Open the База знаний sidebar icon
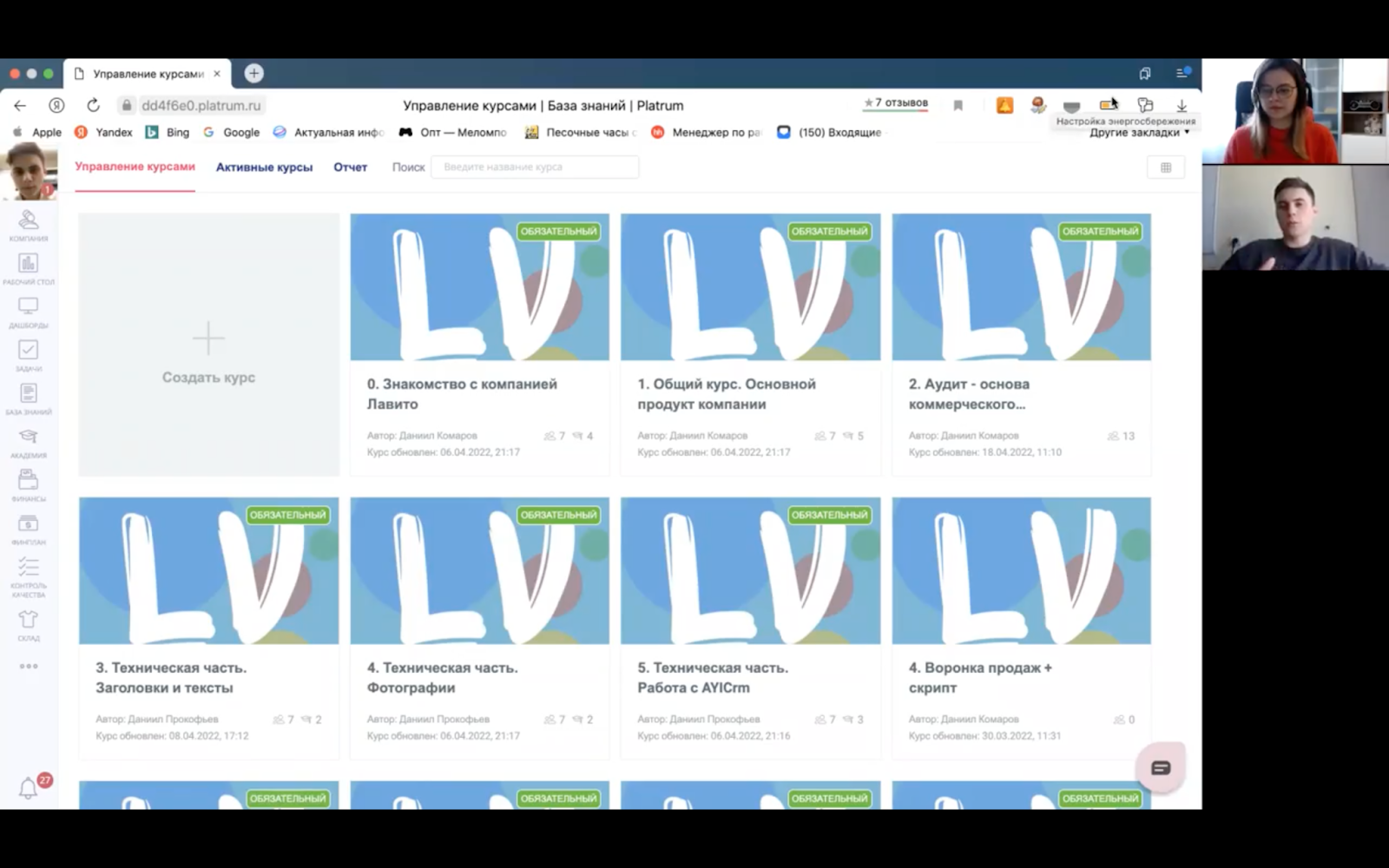This screenshot has height=868, width=1389. [x=29, y=399]
